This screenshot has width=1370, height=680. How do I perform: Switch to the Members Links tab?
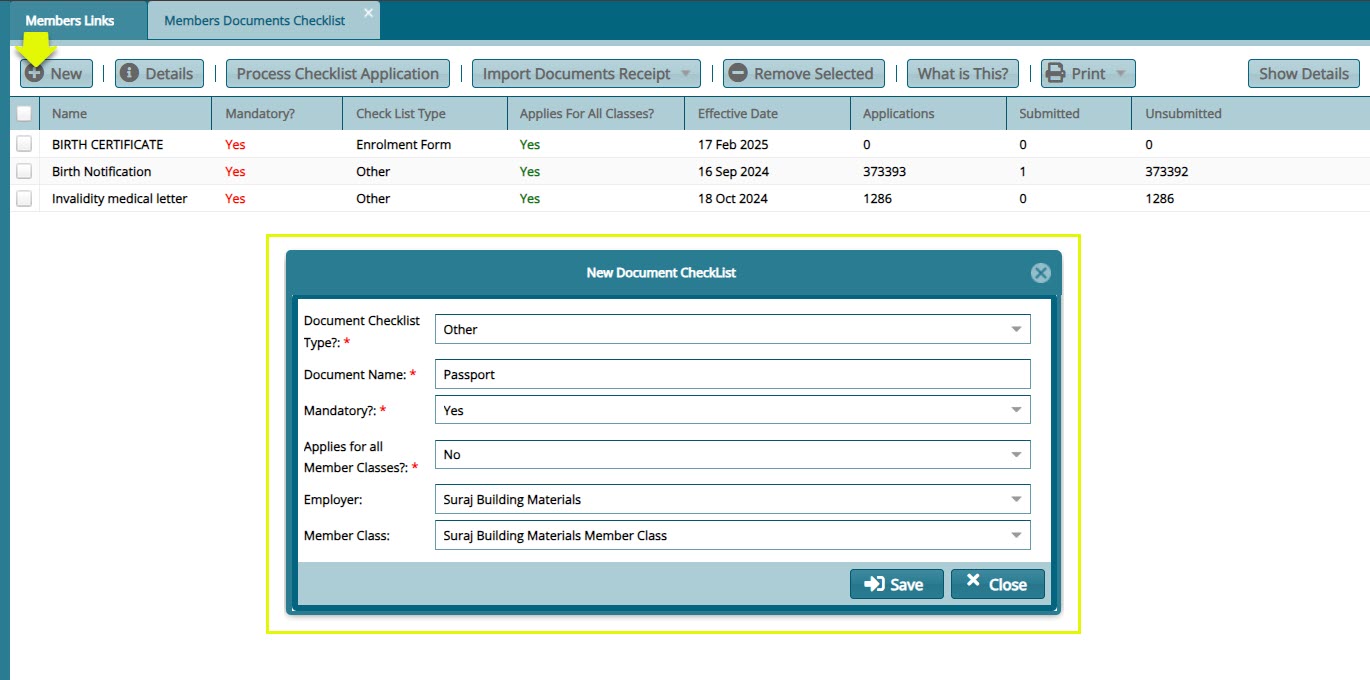pyautogui.click(x=70, y=19)
